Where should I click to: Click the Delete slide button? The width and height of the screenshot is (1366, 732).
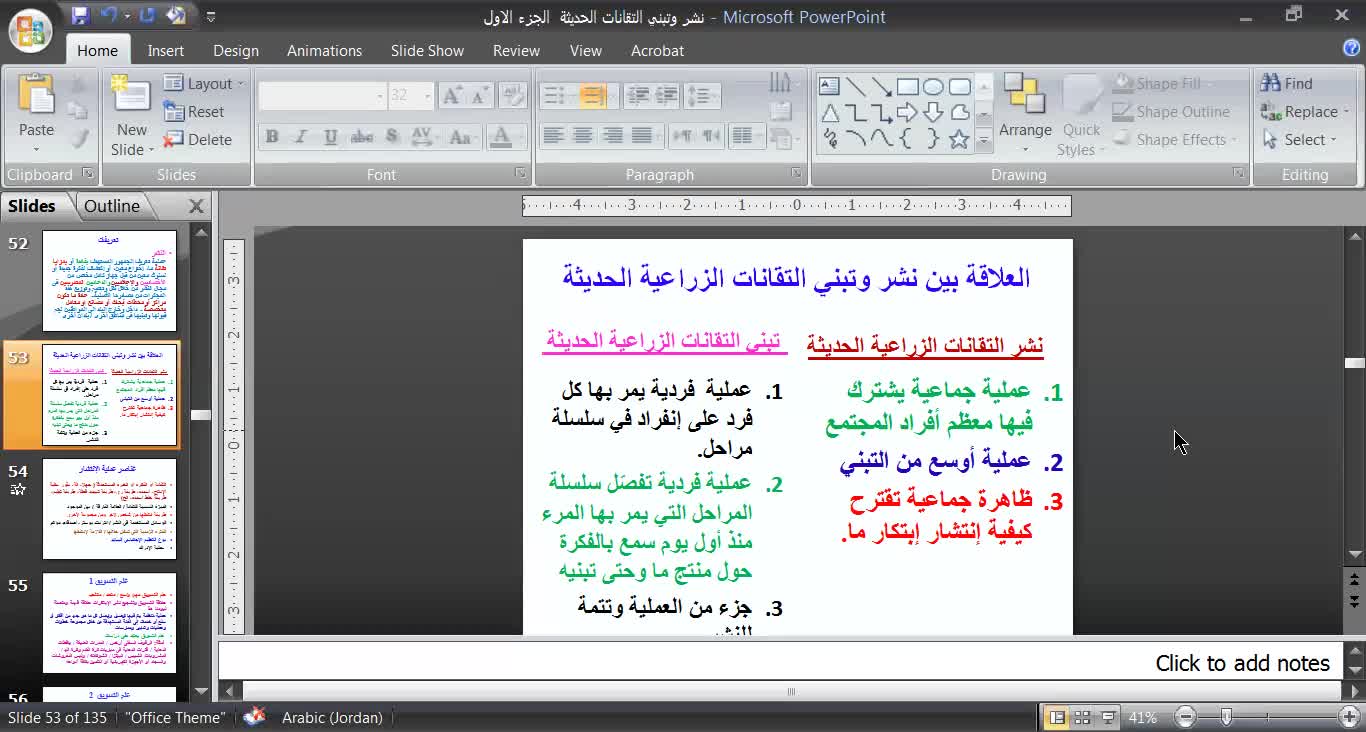(198, 140)
